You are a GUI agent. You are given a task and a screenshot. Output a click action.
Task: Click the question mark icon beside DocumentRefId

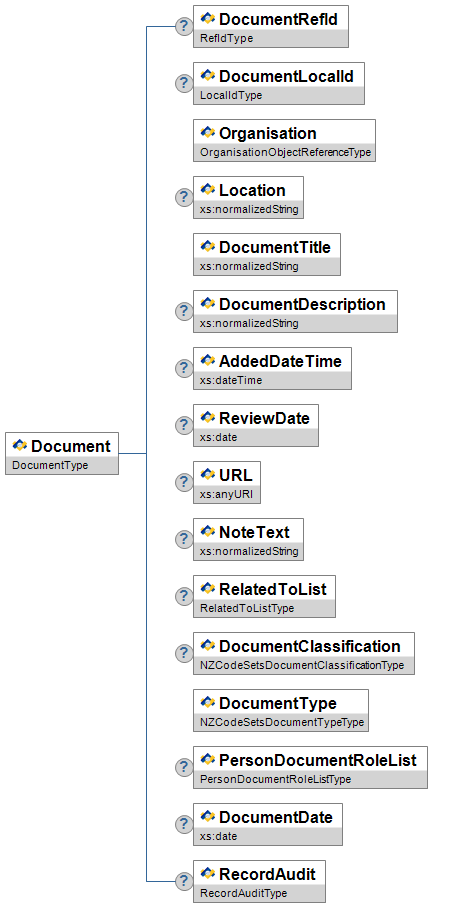pyautogui.click(x=184, y=26)
